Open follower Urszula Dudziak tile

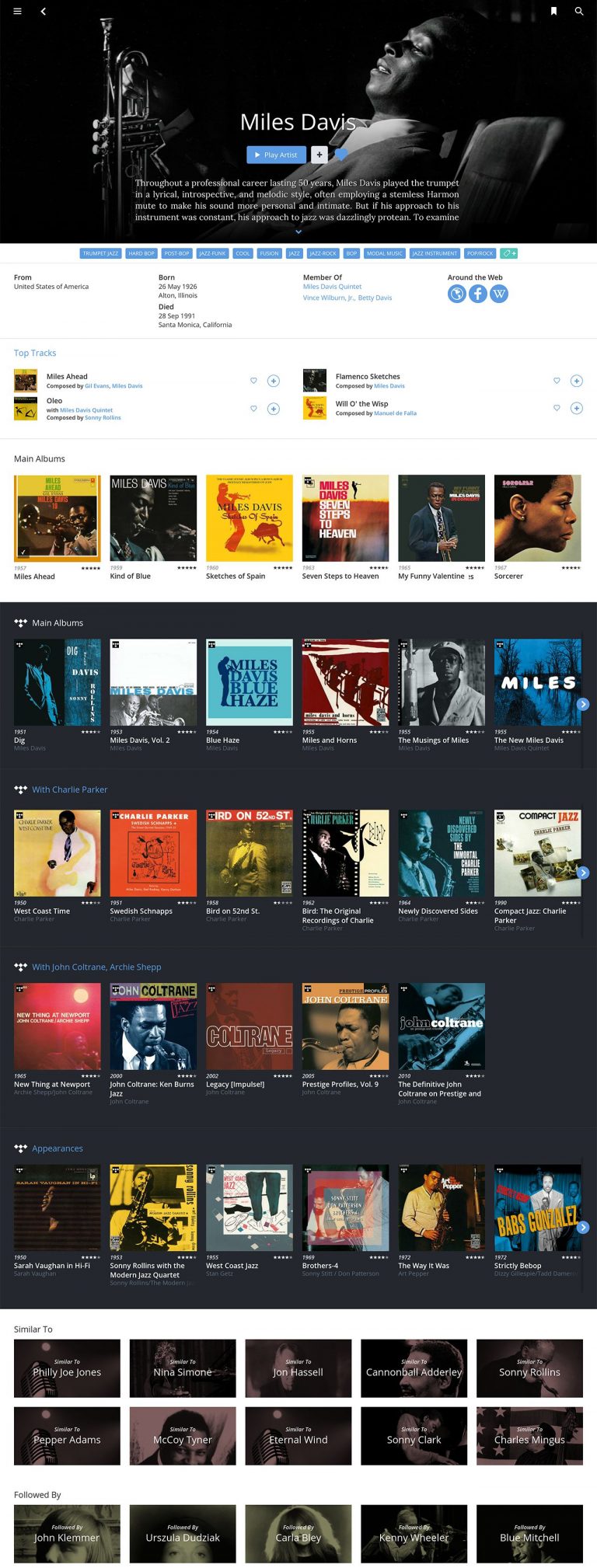[183, 1534]
